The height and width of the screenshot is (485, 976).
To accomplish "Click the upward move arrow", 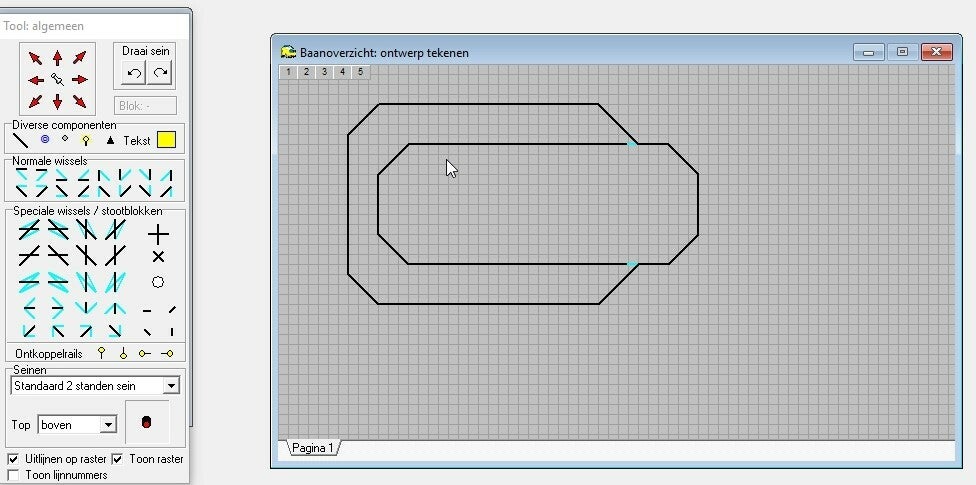I will pyautogui.click(x=57, y=58).
